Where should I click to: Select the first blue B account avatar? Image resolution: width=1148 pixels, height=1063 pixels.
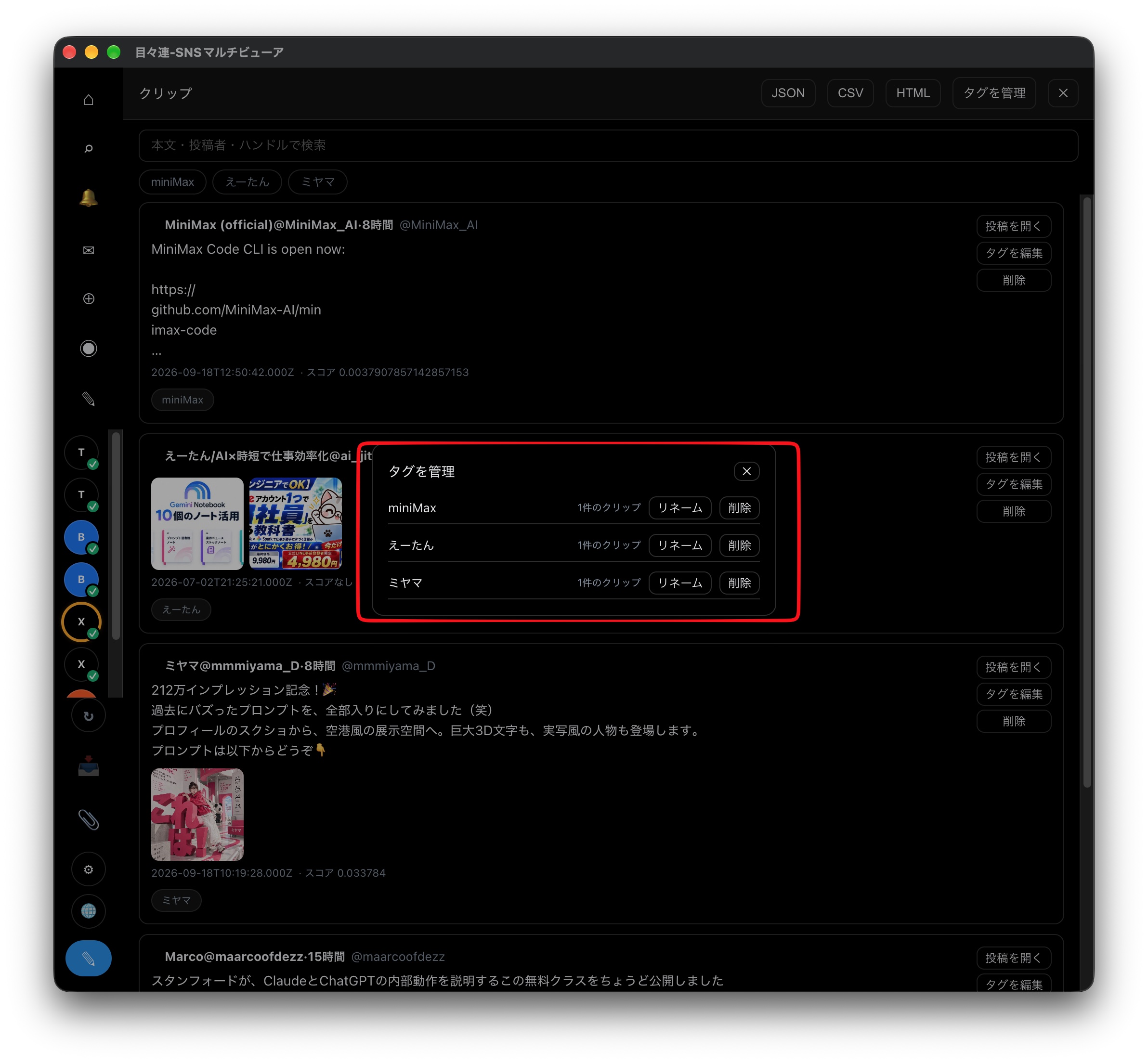click(x=81, y=537)
